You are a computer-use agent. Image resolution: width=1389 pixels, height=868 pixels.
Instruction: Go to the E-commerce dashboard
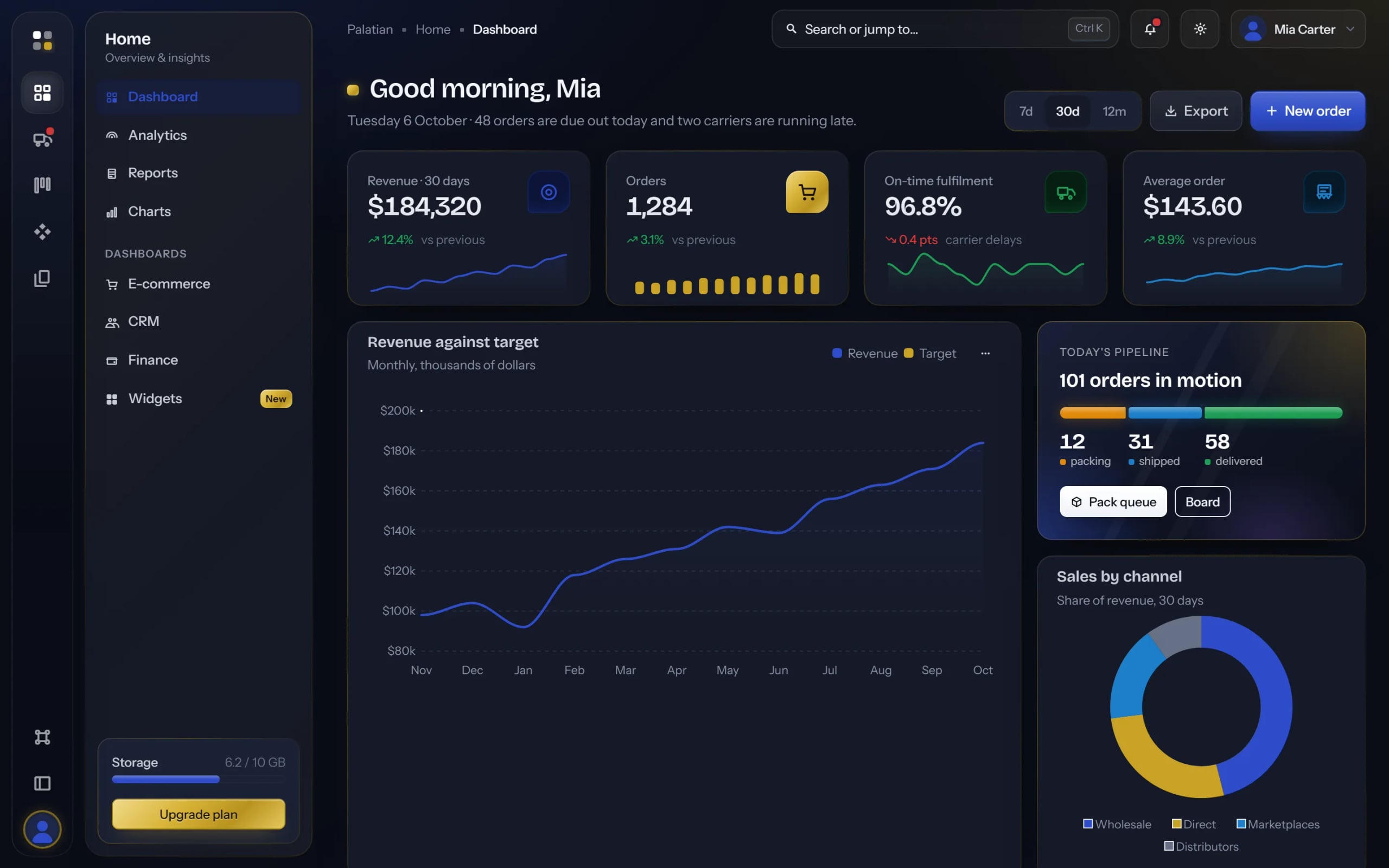198,284
